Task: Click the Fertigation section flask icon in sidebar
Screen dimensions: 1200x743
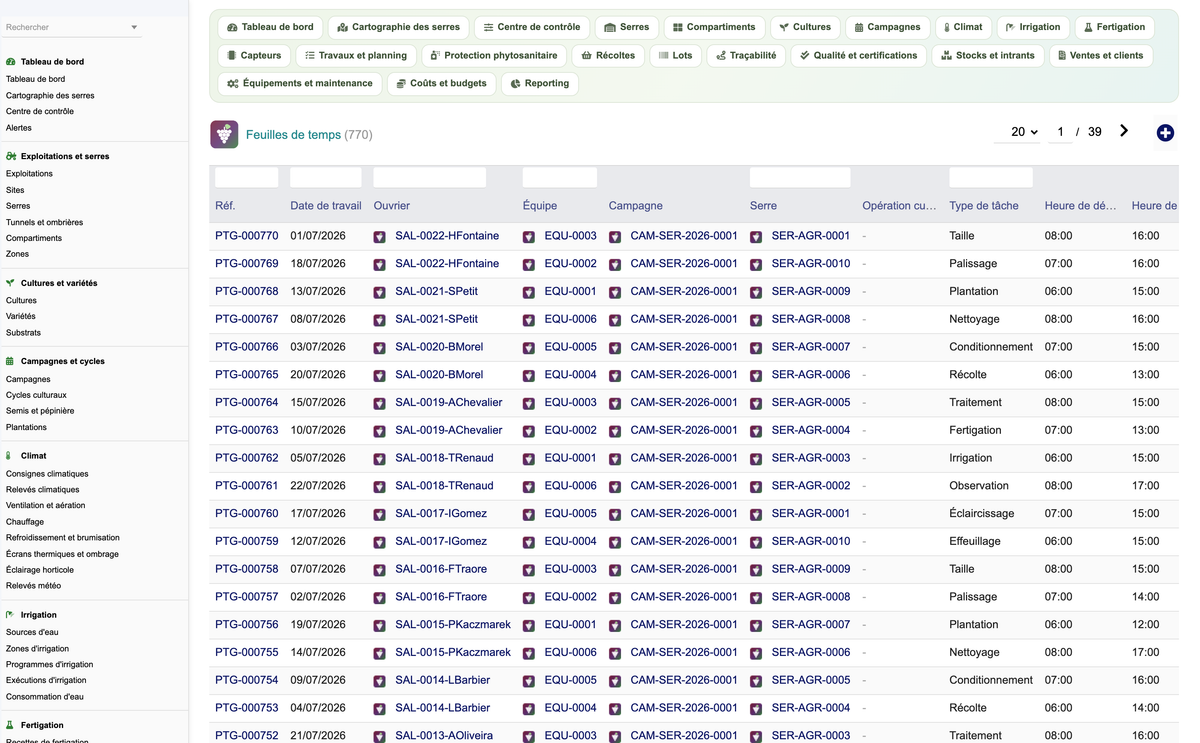Action: click(x=11, y=725)
